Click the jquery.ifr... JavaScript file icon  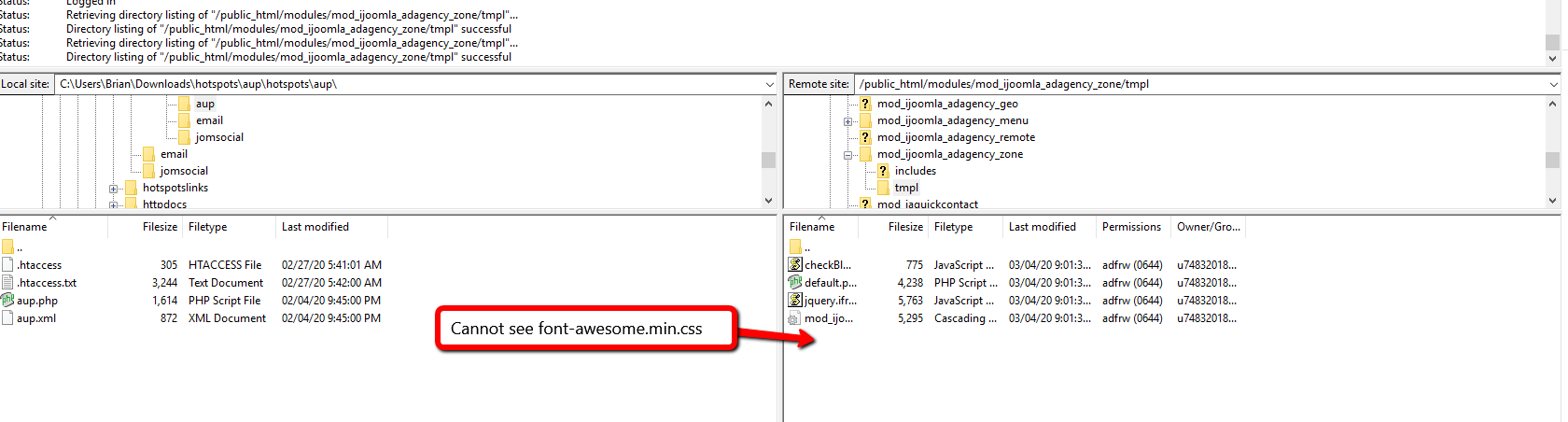795,301
